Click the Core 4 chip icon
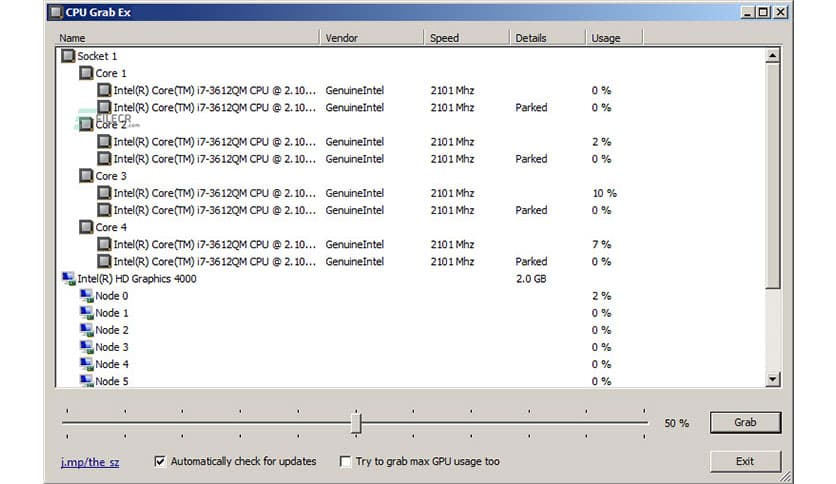 (86, 227)
